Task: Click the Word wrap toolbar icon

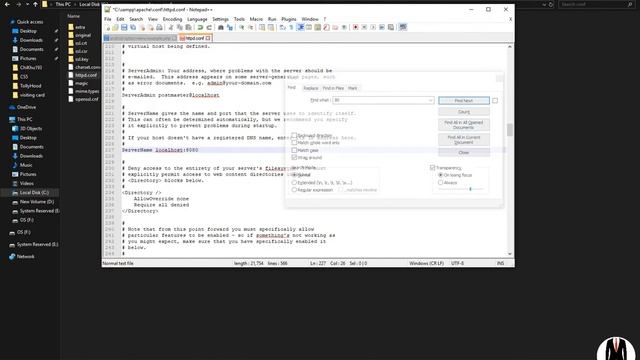Action: tap(282, 27)
